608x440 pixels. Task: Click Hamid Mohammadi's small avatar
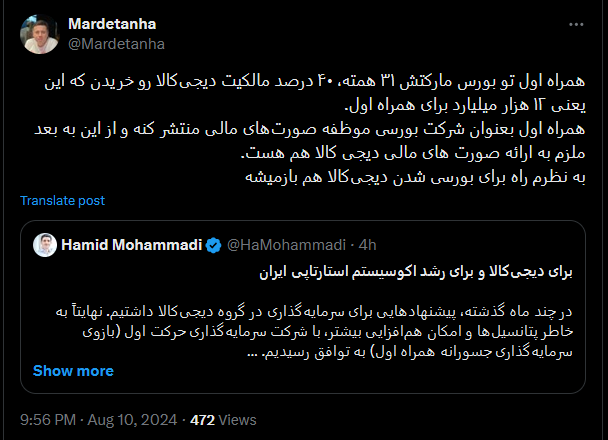(x=44, y=244)
